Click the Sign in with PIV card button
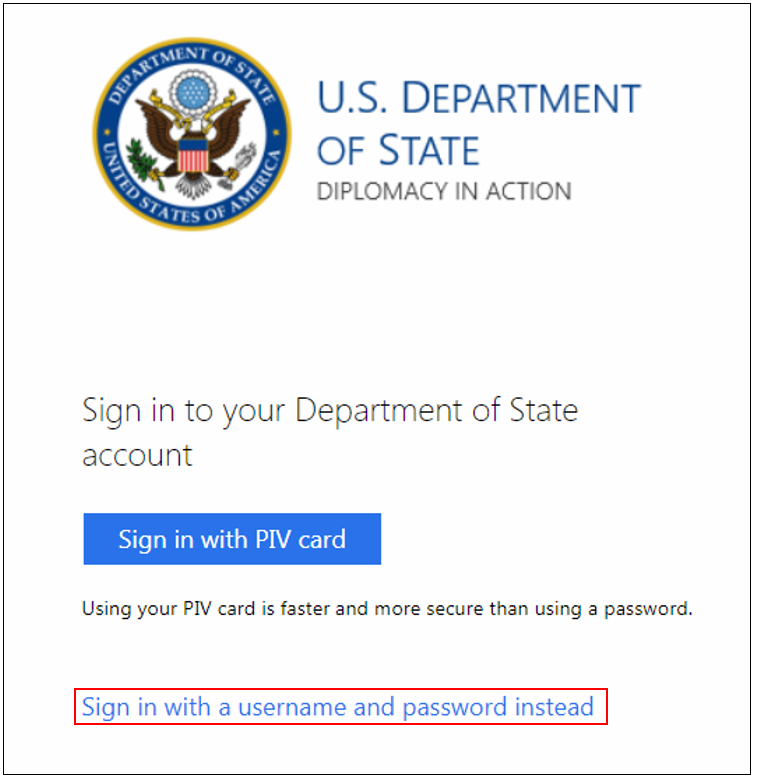Screen dimensions: 758x780 pos(232,539)
